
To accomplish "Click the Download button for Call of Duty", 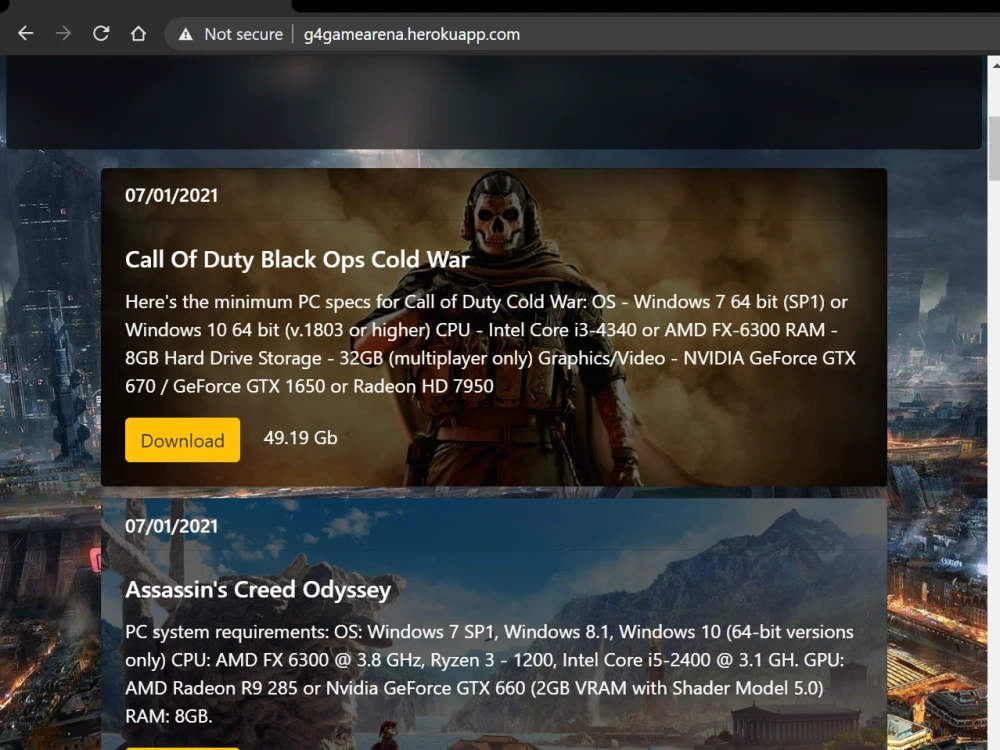I will pyautogui.click(x=182, y=440).
